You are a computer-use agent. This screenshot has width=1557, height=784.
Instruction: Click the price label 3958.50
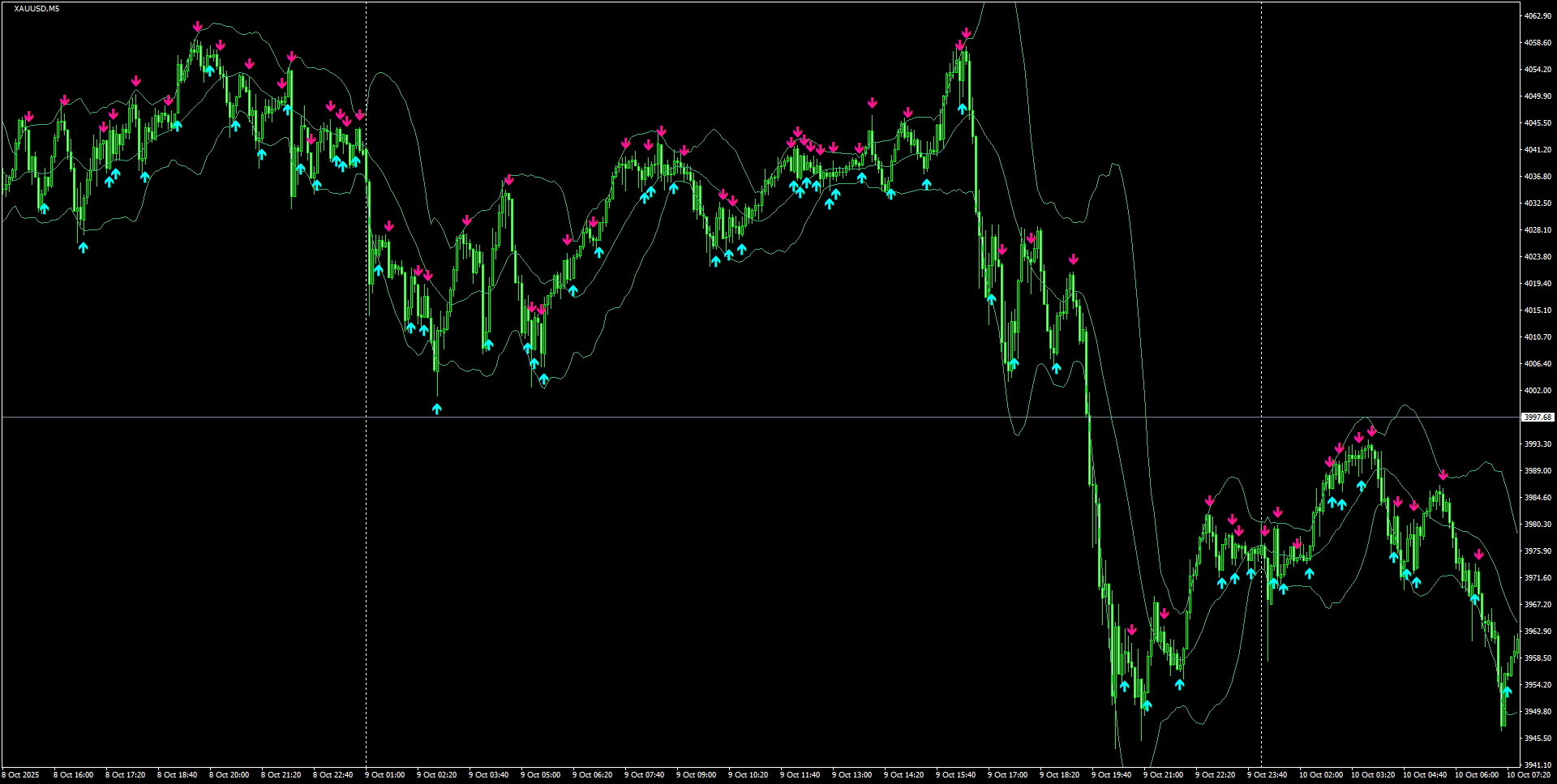(1538, 658)
